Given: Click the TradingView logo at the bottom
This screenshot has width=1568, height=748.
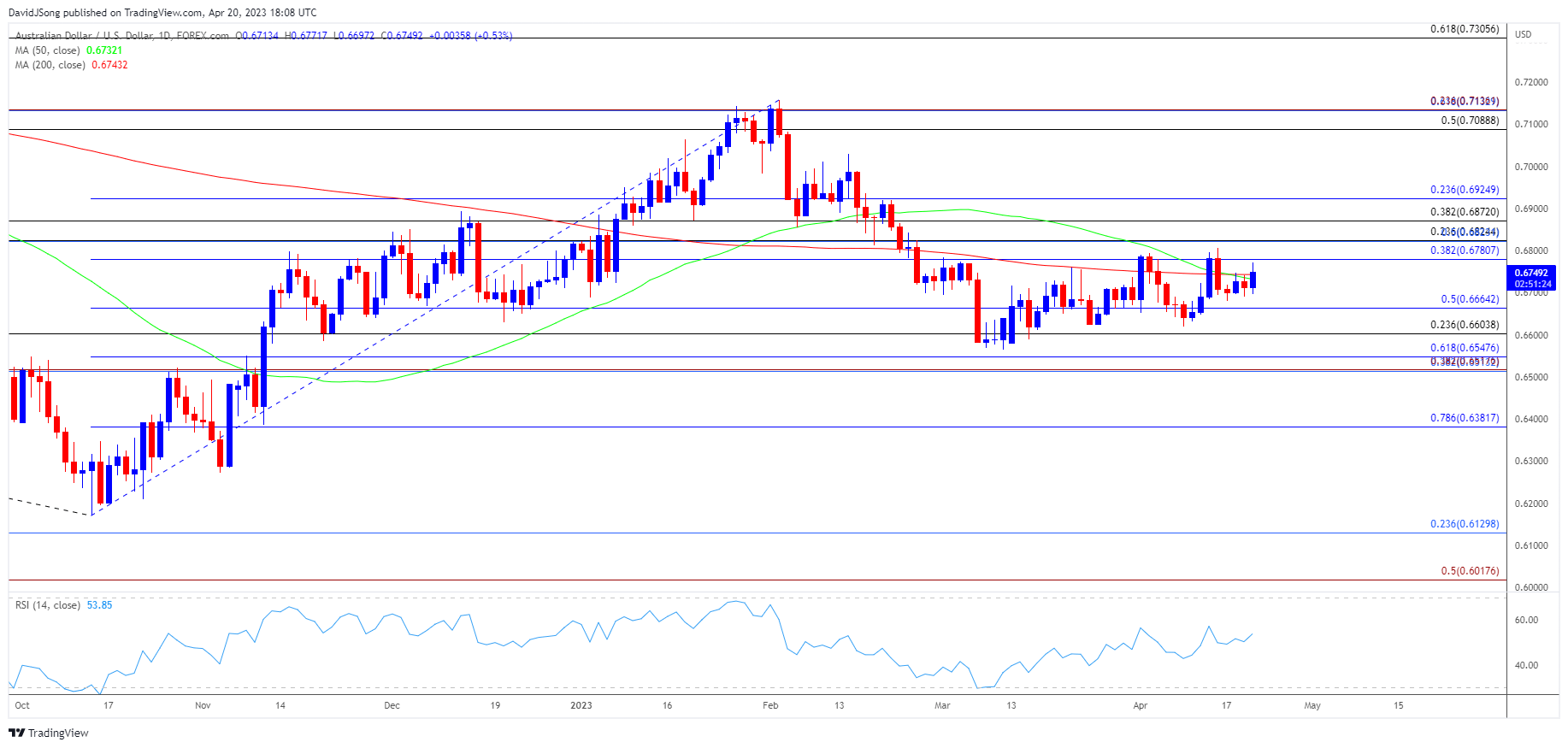Looking at the screenshot, I should (x=49, y=733).
